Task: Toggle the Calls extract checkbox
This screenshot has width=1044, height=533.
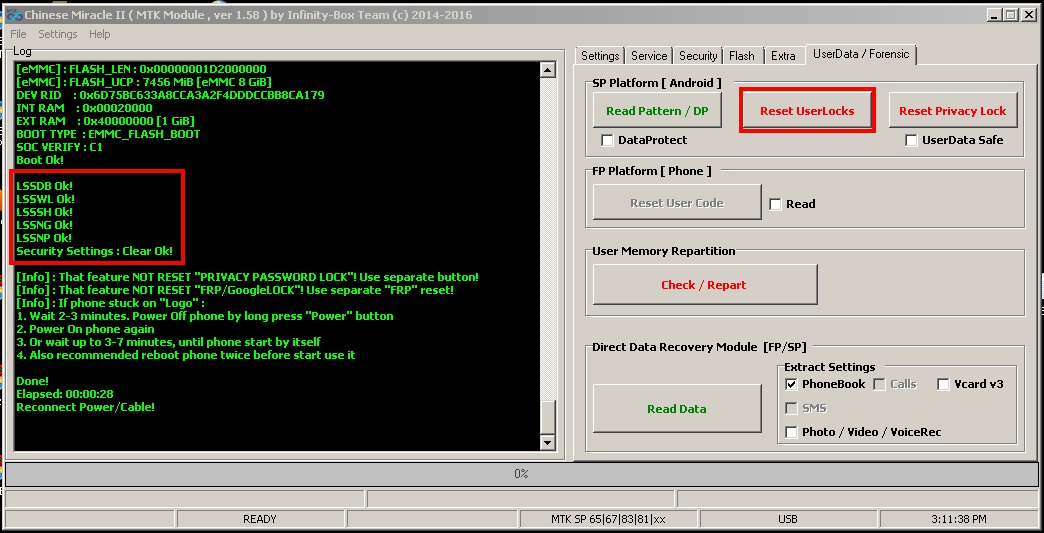Action: 879,384
